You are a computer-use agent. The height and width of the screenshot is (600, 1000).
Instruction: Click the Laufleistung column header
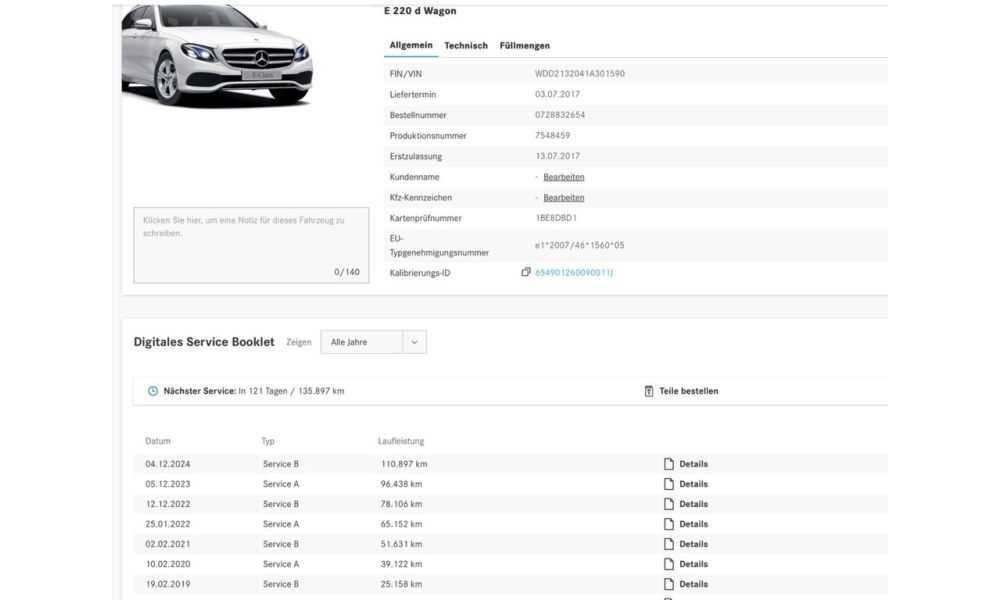click(401, 441)
